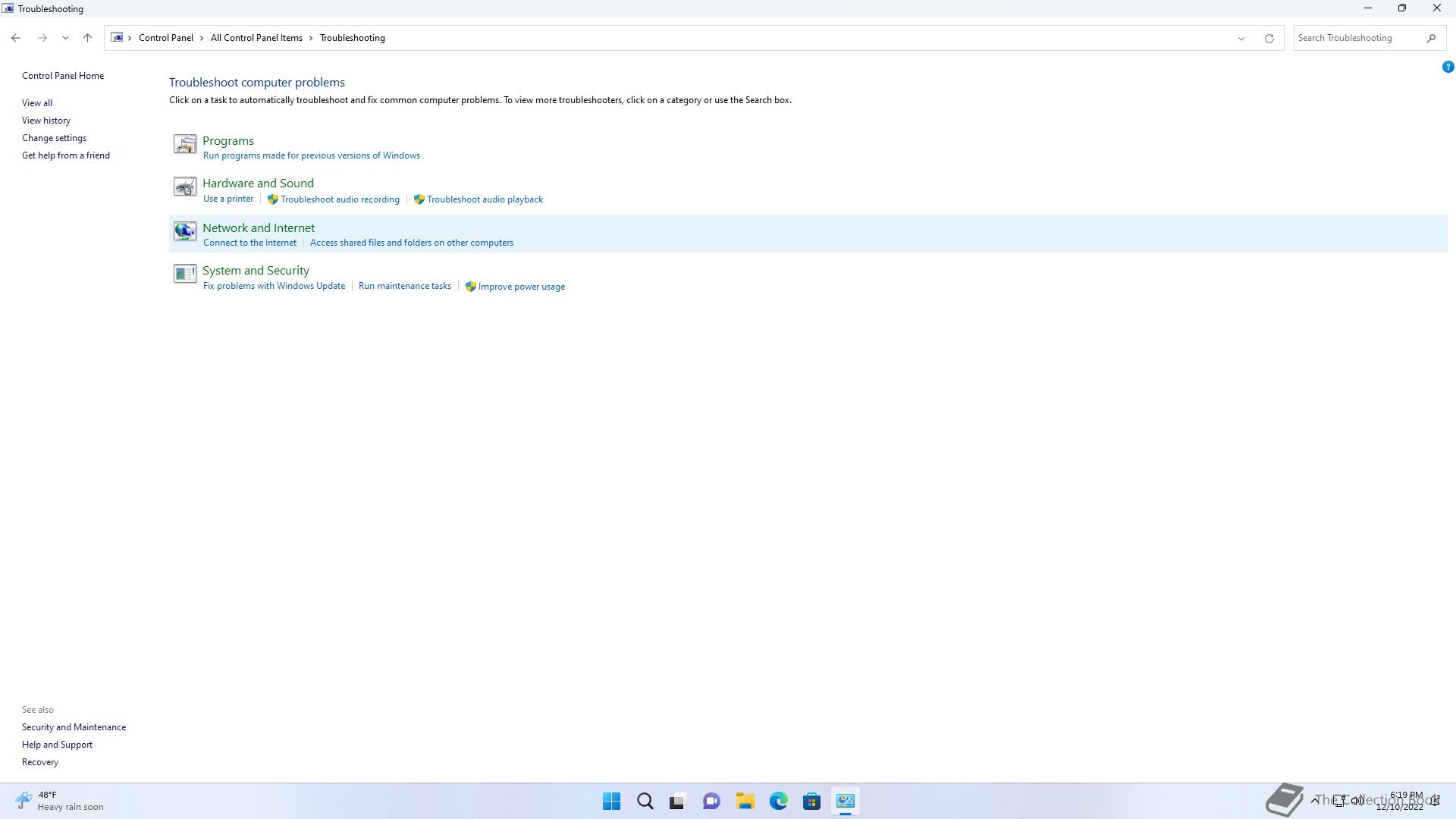Open the Change settings sidebar link
This screenshot has width=1456, height=819.
coord(54,138)
